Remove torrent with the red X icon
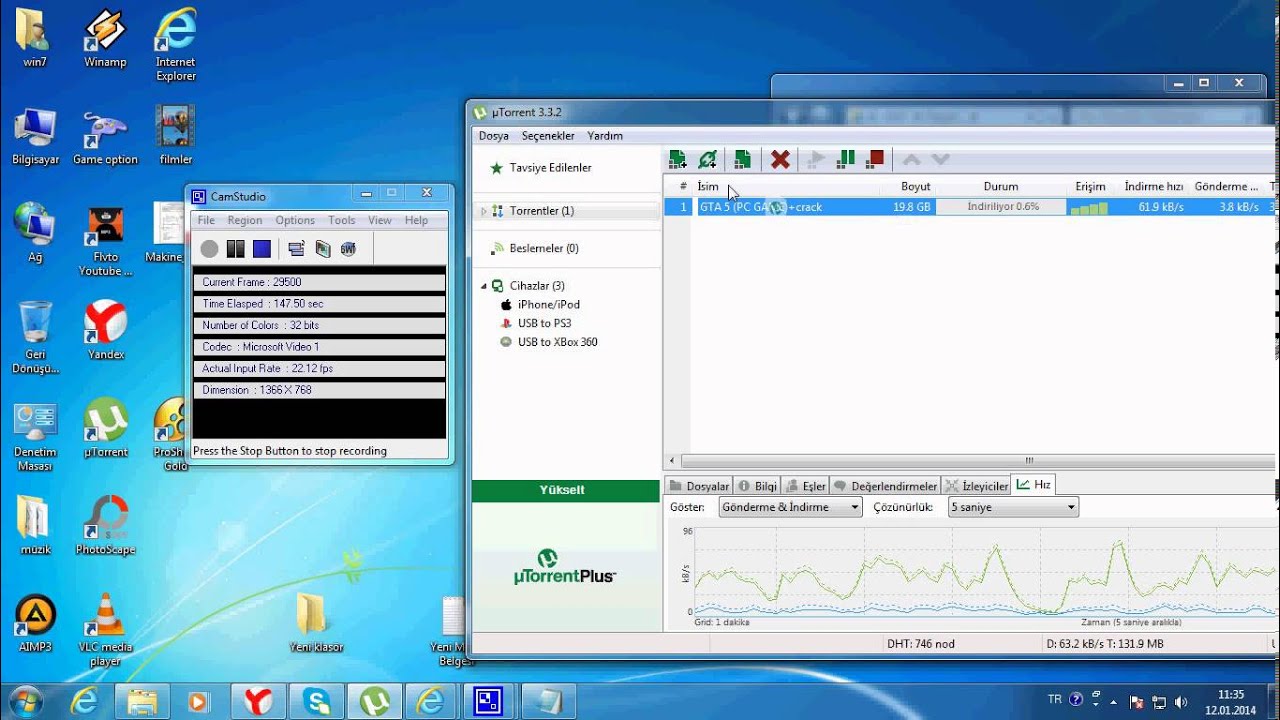 (780, 159)
